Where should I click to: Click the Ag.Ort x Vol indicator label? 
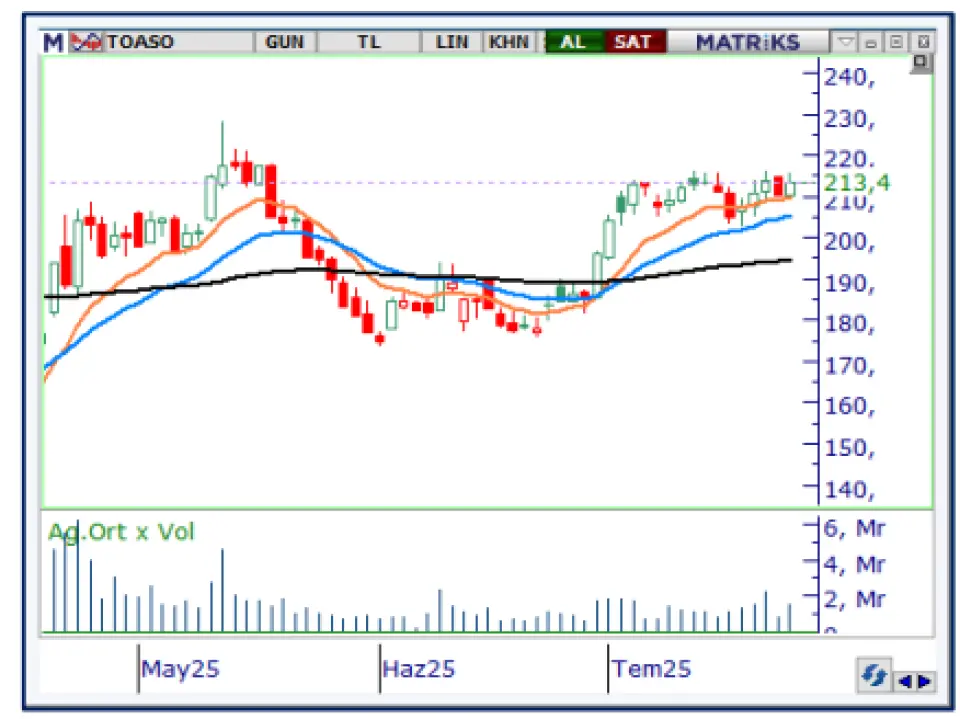(121, 532)
